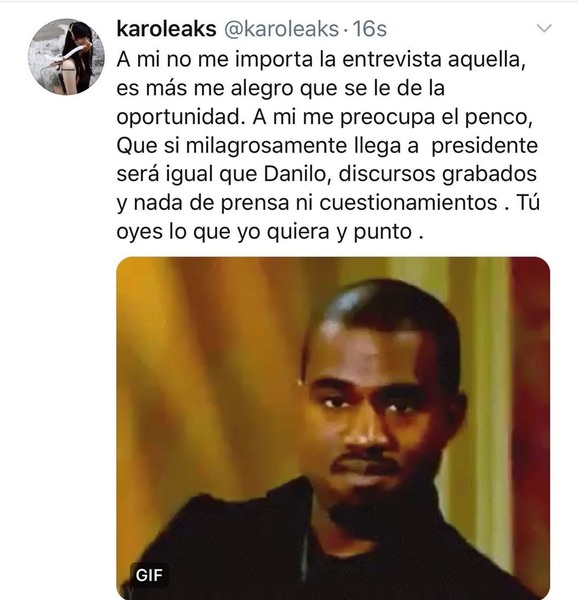This screenshot has height=600, width=578.
Task: Click the first line mentioning 'entrevista aquella'
Action: click(x=321, y=59)
